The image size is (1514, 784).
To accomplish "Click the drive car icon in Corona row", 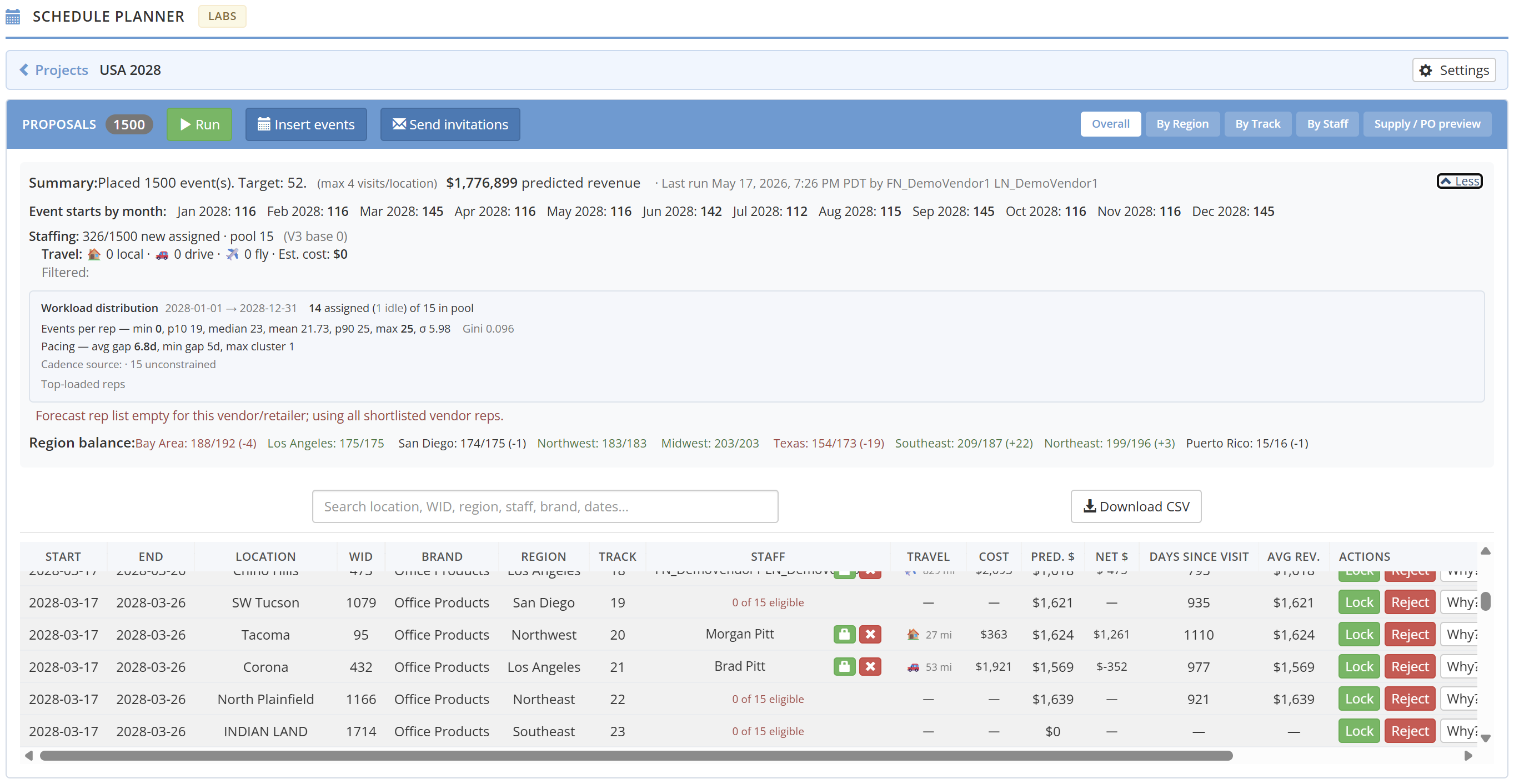I will [913, 667].
